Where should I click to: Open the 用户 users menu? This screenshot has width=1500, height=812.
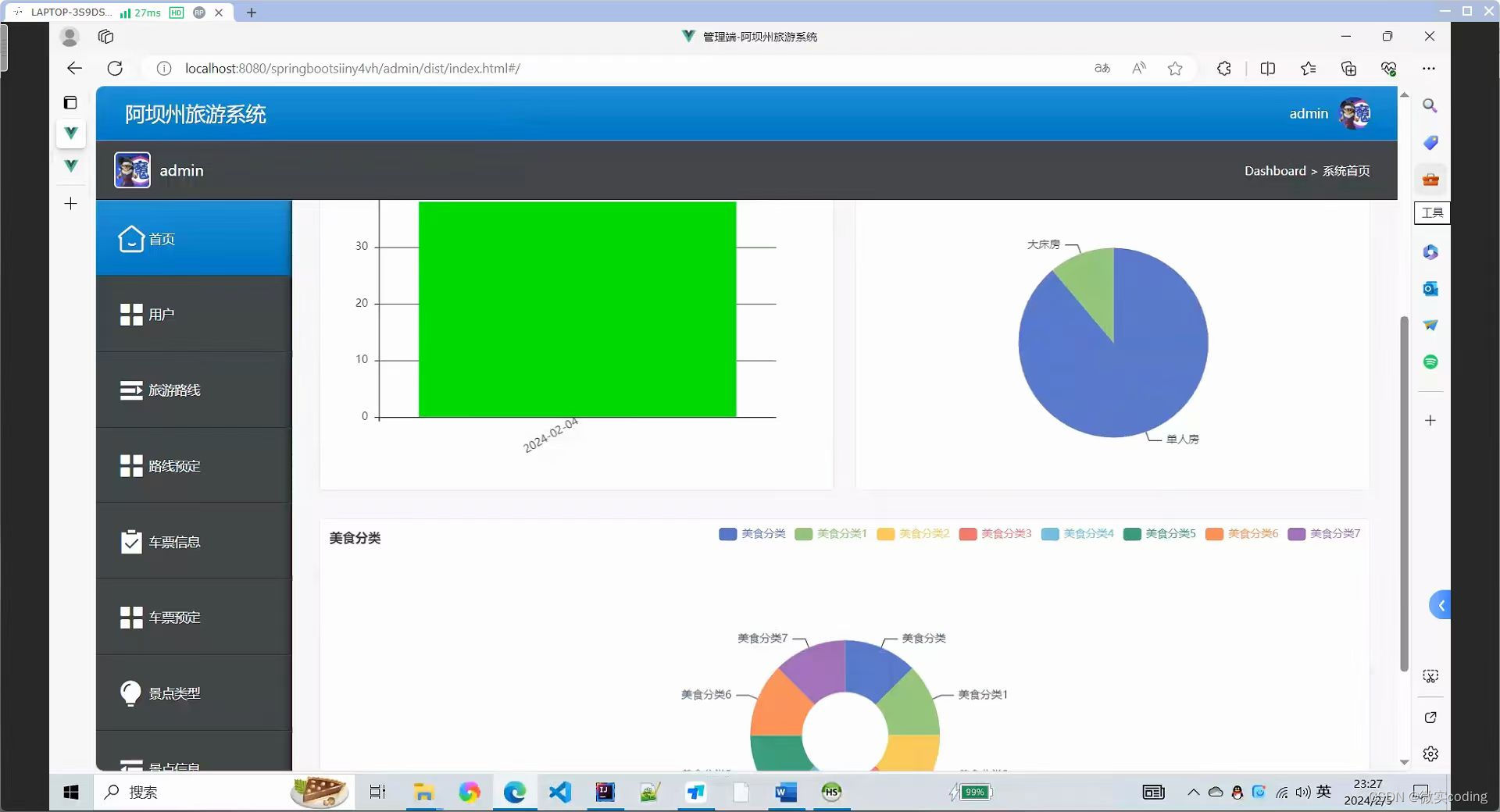[x=162, y=315]
